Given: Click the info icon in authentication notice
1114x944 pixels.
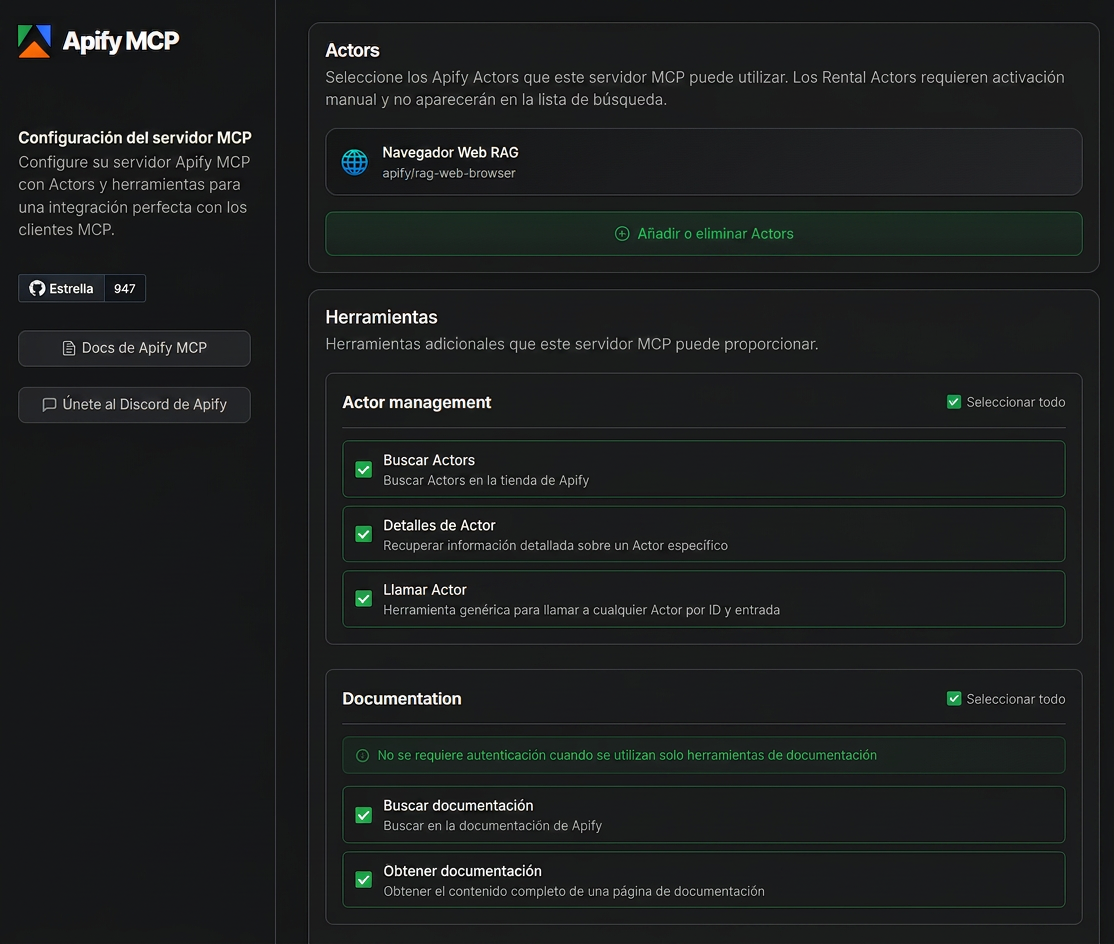Looking at the screenshot, I should [x=362, y=756].
